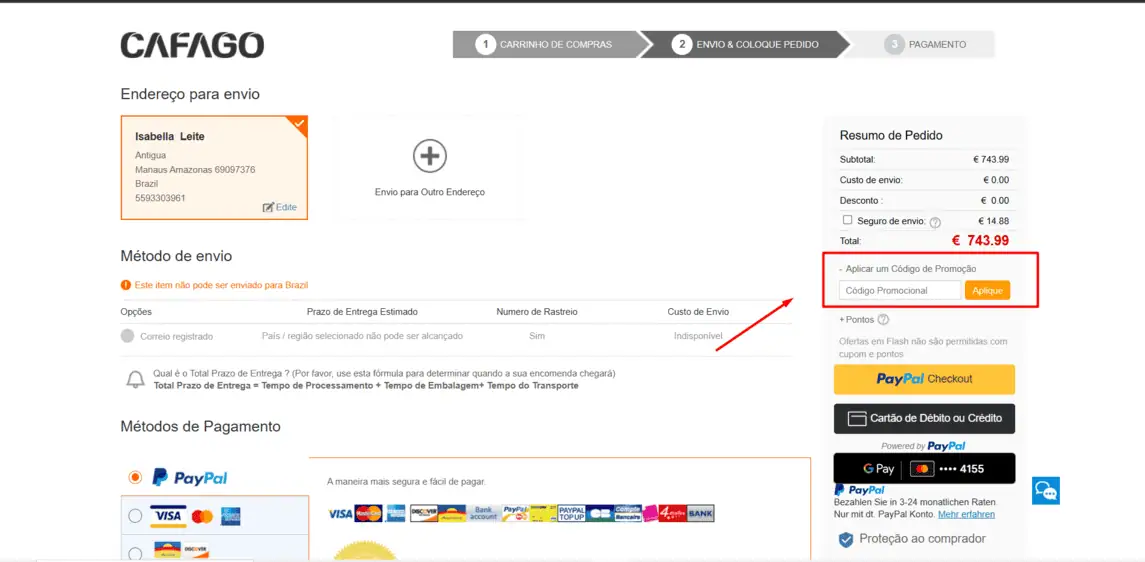Image resolution: width=1145 pixels, height=562 pixels.
Task: Click the Prazo de Entrega Estimado header
Action: click(x=362, y=312)
